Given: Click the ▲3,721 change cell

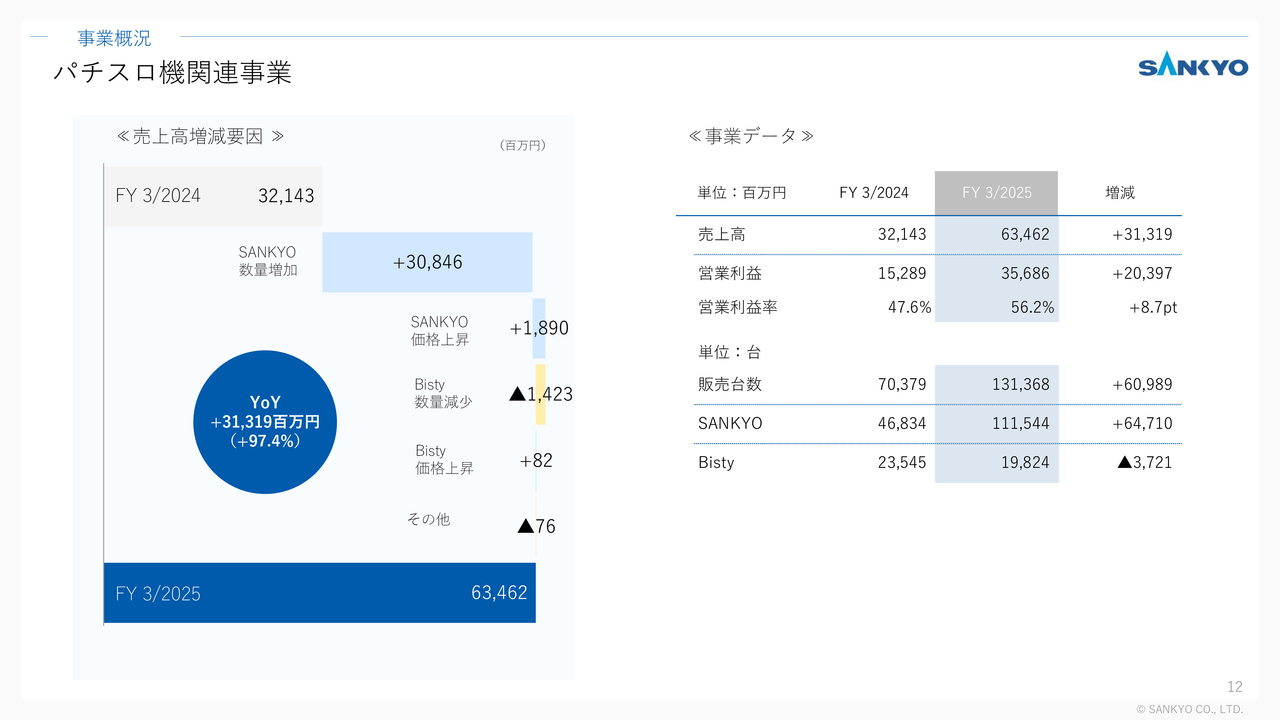Looking at the screenshot, I should click(x=1145, y=463).
